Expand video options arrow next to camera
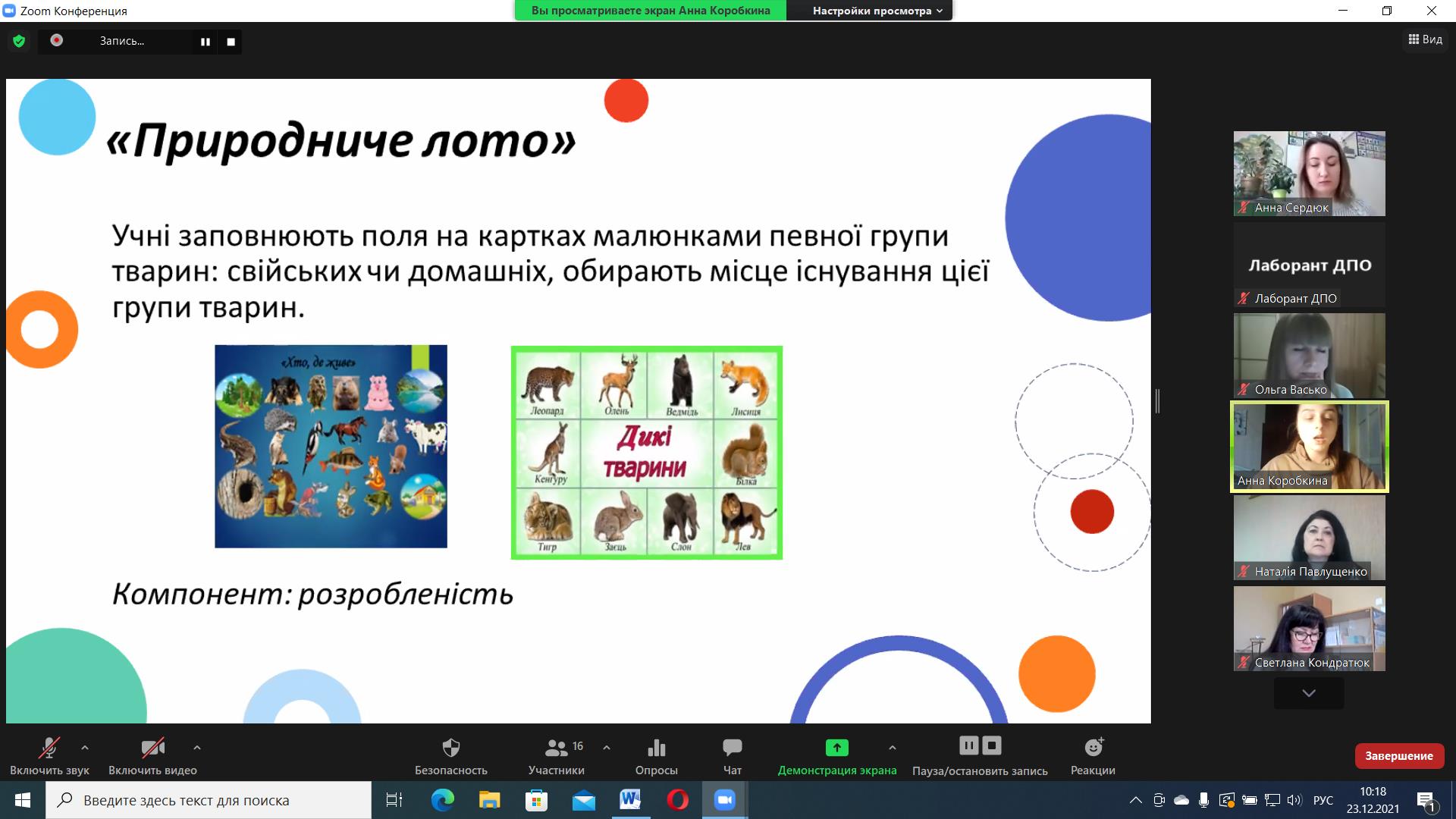The height and width of the screenshot is (819, 1456). click(197, 748)
